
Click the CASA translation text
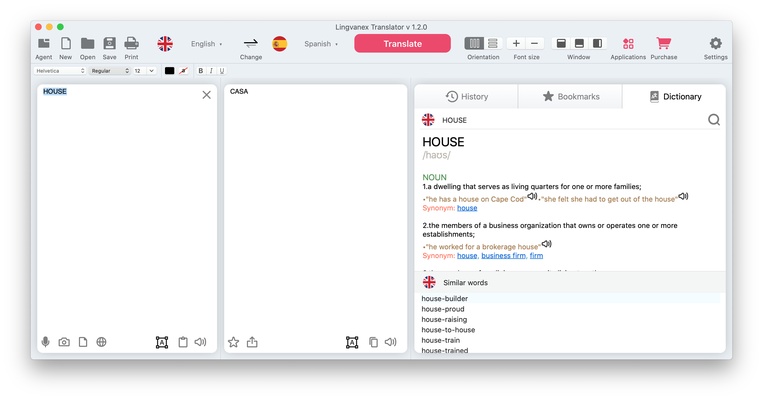click(239, 91)
